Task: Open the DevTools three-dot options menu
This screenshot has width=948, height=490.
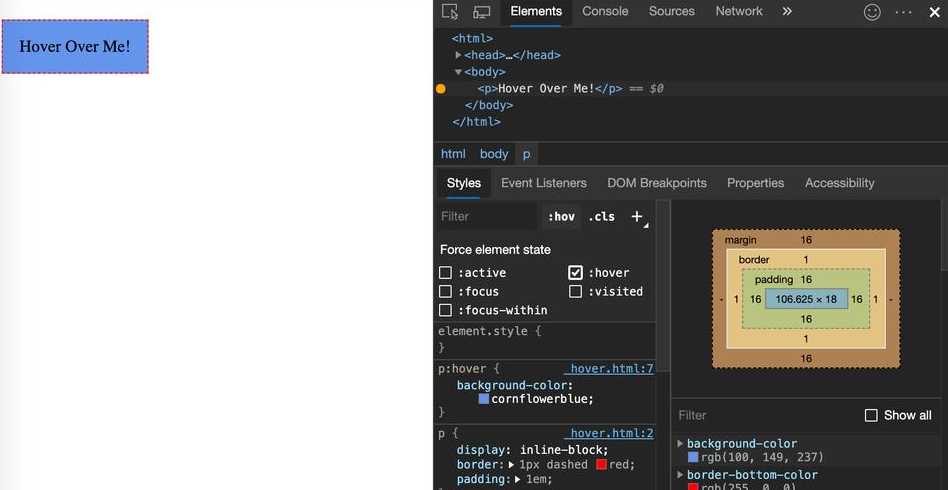Action: pyautogui.click(x=903, y=11)
